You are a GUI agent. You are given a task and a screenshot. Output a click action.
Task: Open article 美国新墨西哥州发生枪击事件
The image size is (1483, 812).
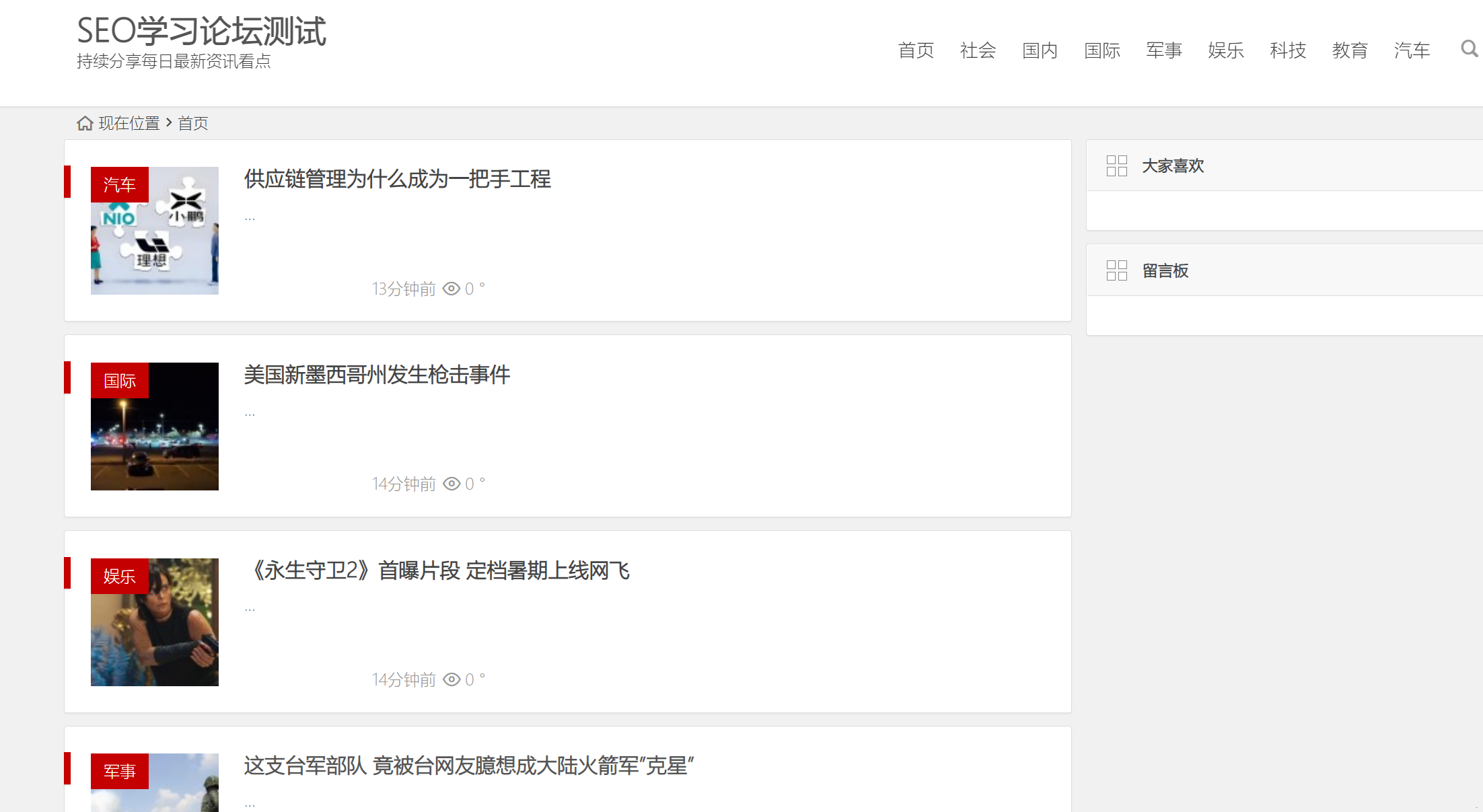point(377,375)
